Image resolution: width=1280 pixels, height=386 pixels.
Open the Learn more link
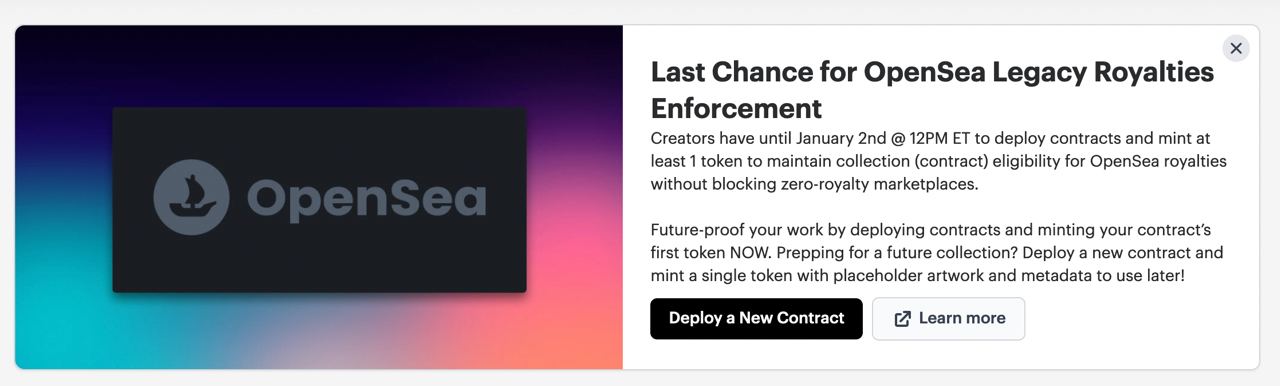pyautogui.click(x=948, y=318)
